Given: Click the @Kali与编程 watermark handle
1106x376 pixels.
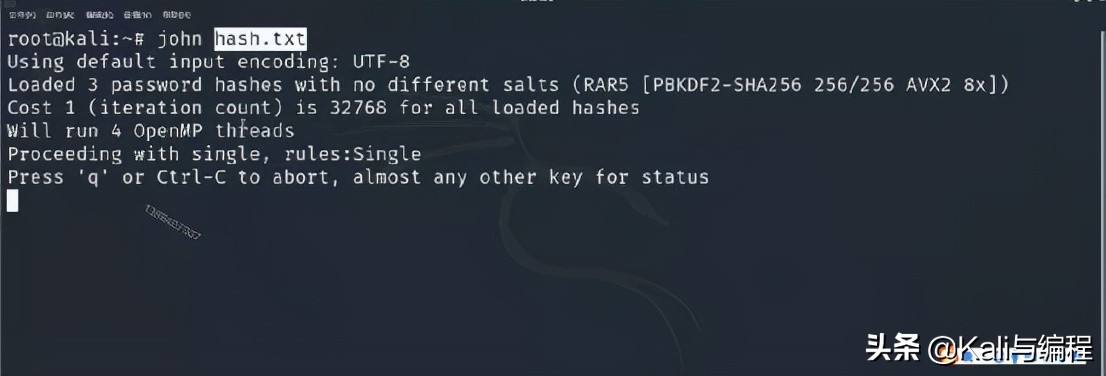Looking at the screenshot, I should click(1000, 348).
